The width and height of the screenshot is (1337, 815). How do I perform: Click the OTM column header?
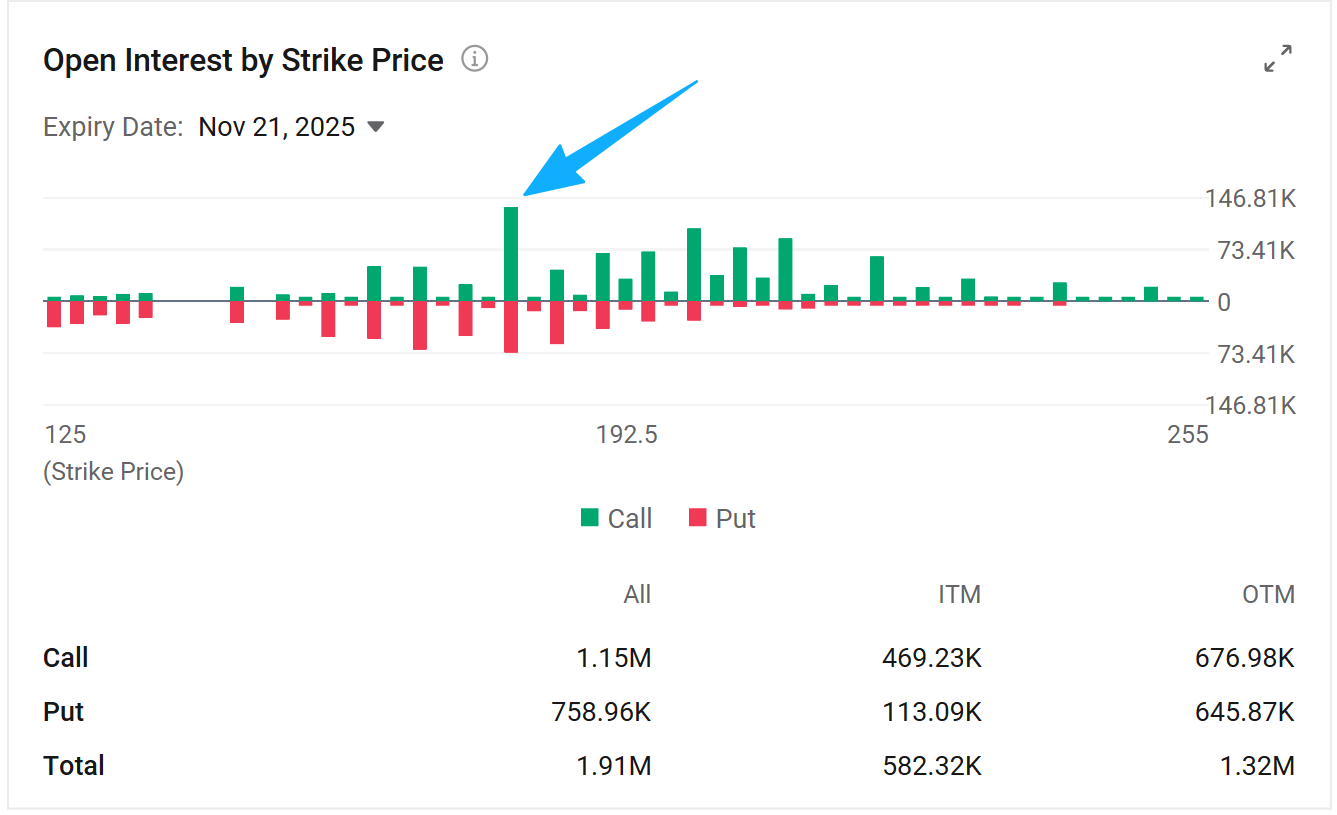pos(1269,595)
